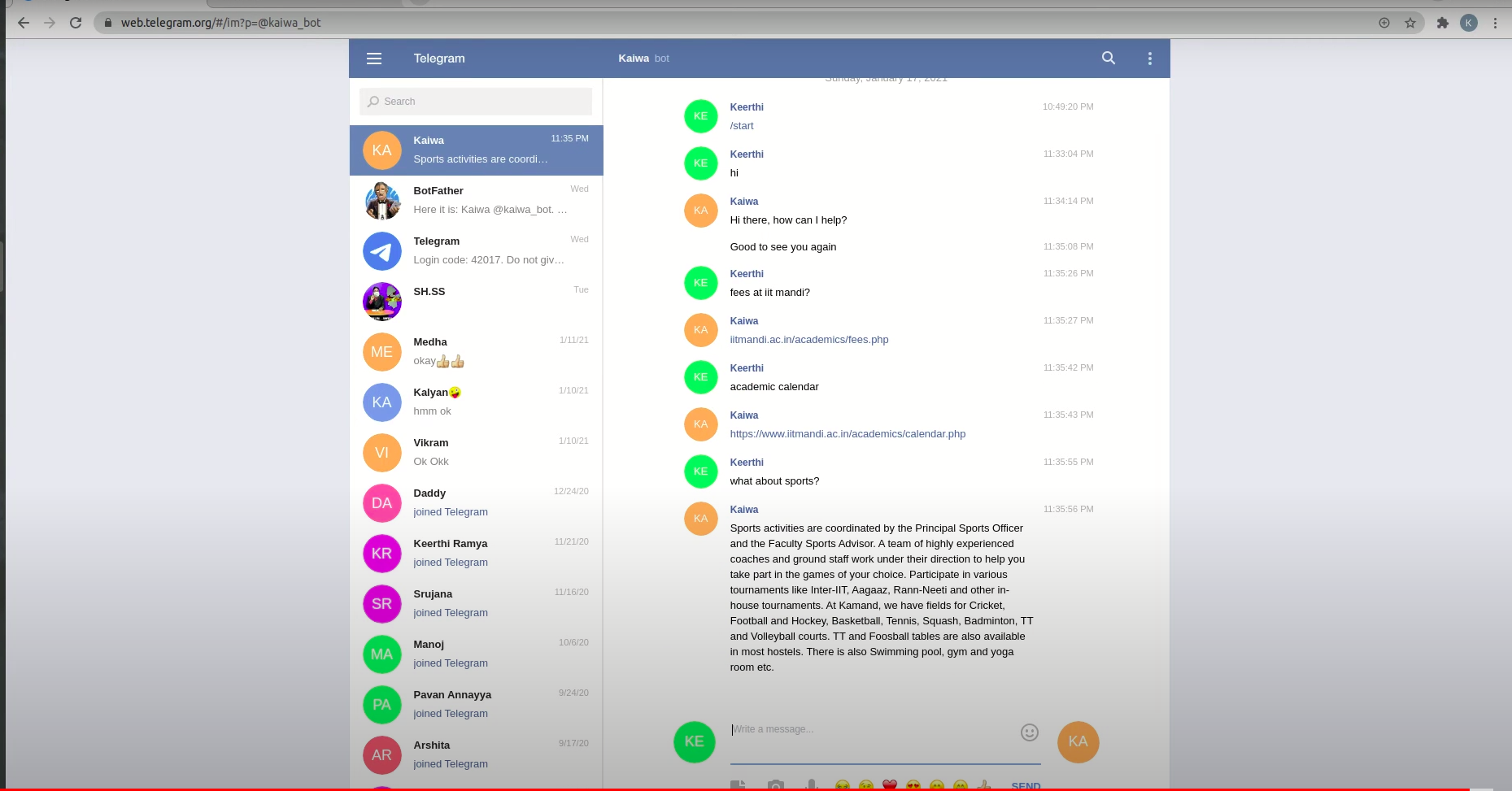Open the browser extensions puzzle icon
Screen dimensions: 1512x791
click(x=1442, y=23)
